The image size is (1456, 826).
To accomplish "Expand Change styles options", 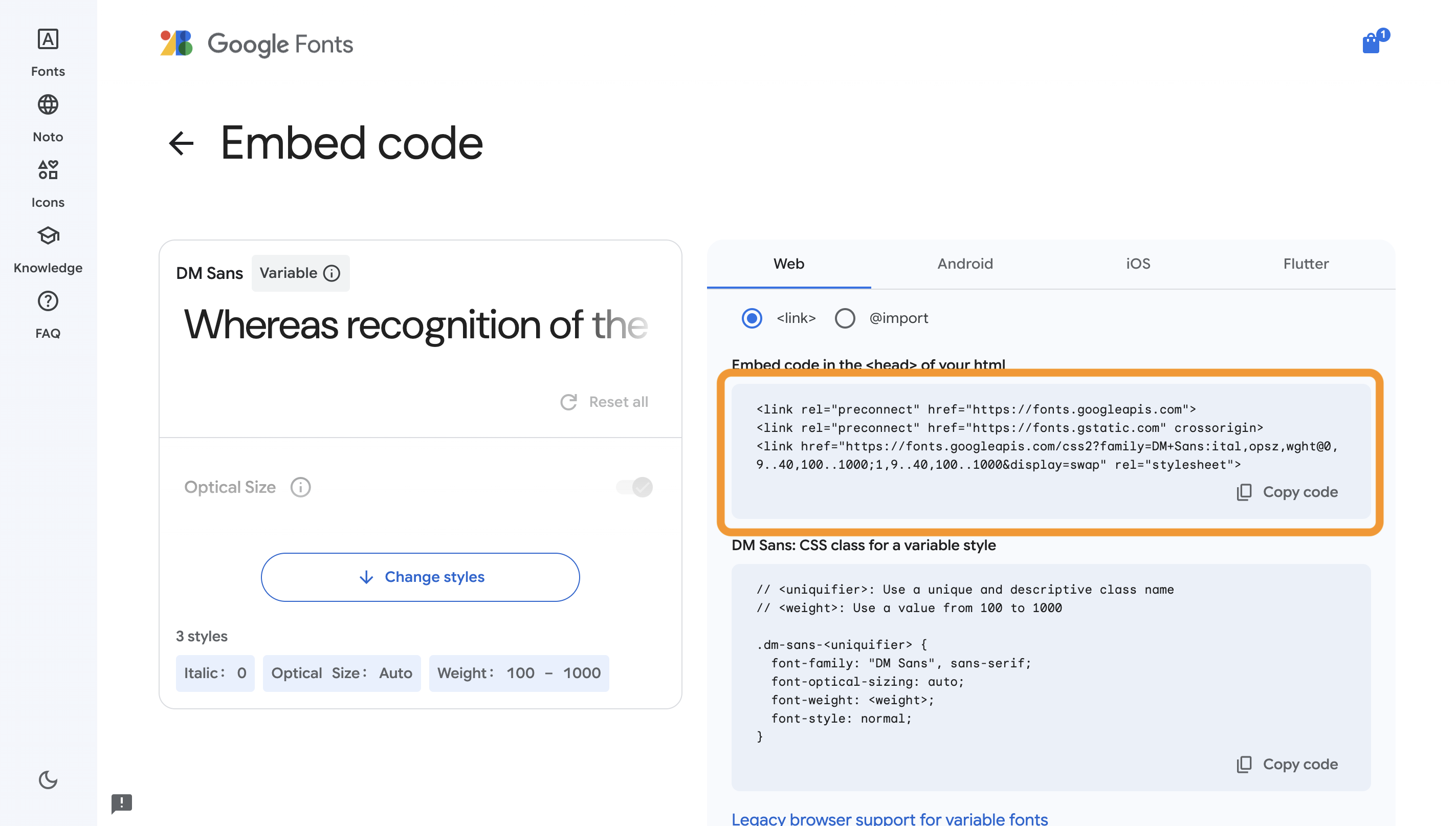I will [420, 577].
